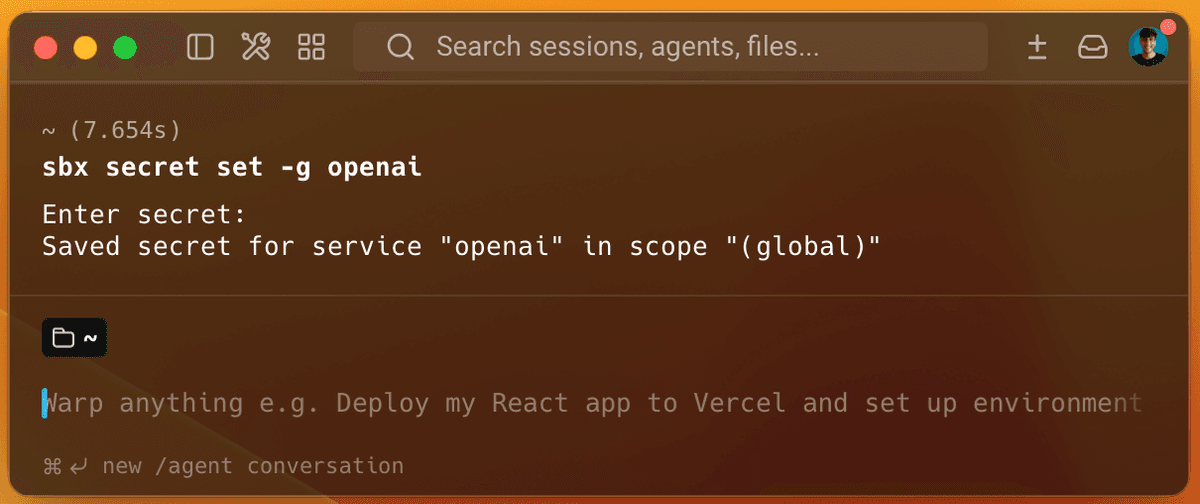Viewport: 1200px width, 504px height.
Task: Click the magnifier search icon
Action: pyautogui.click(x=401, y=47)
